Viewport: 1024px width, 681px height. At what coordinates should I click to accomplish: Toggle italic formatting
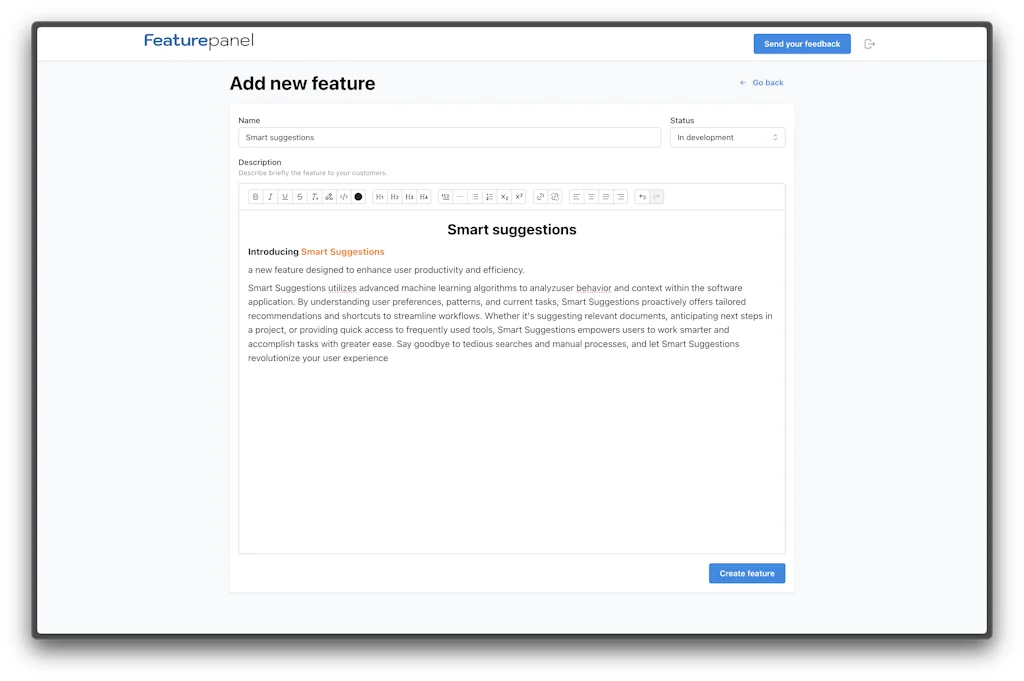[270, 196]
